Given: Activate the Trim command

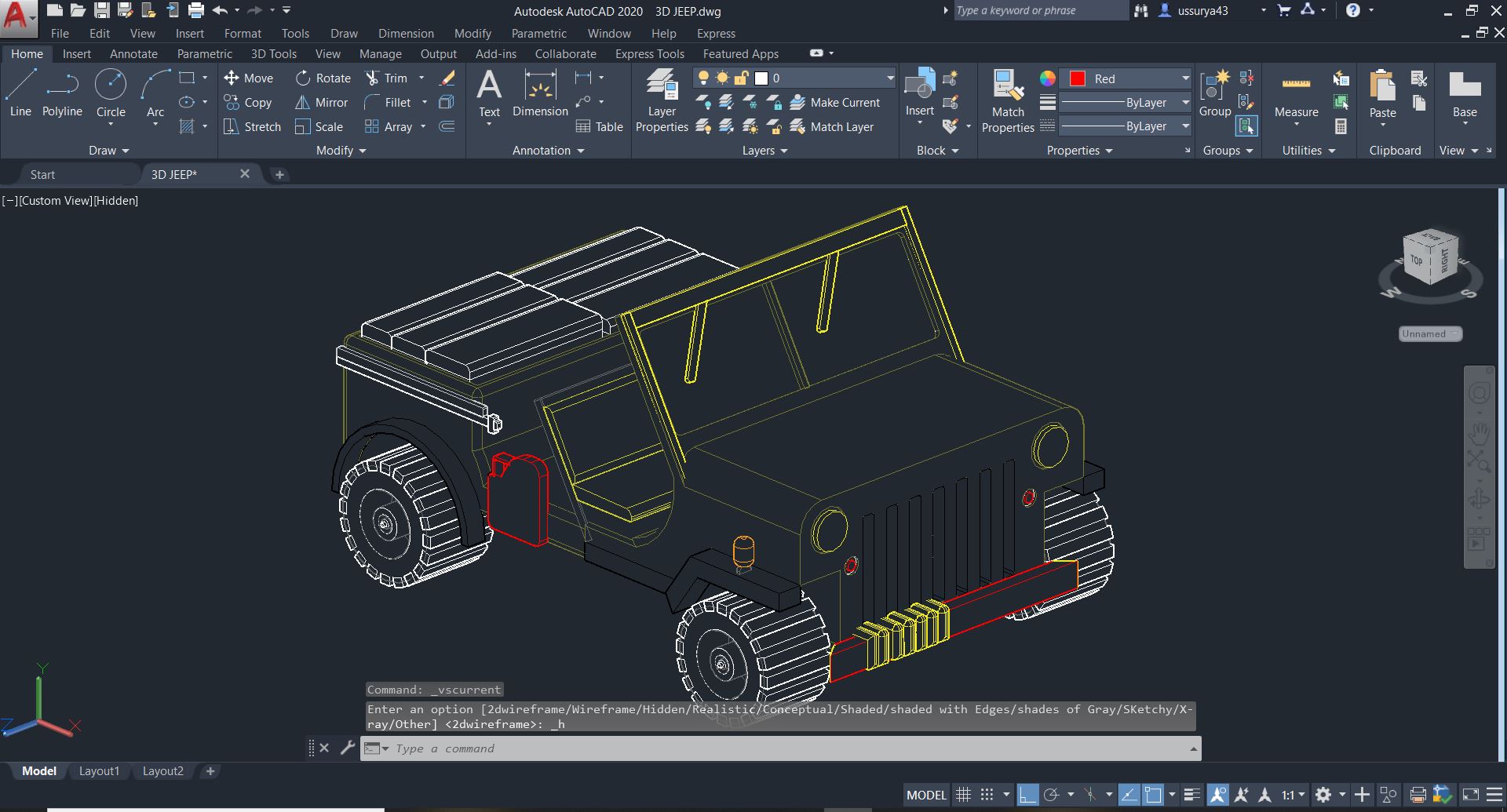Looking at the screenshot, I should 386,78.
